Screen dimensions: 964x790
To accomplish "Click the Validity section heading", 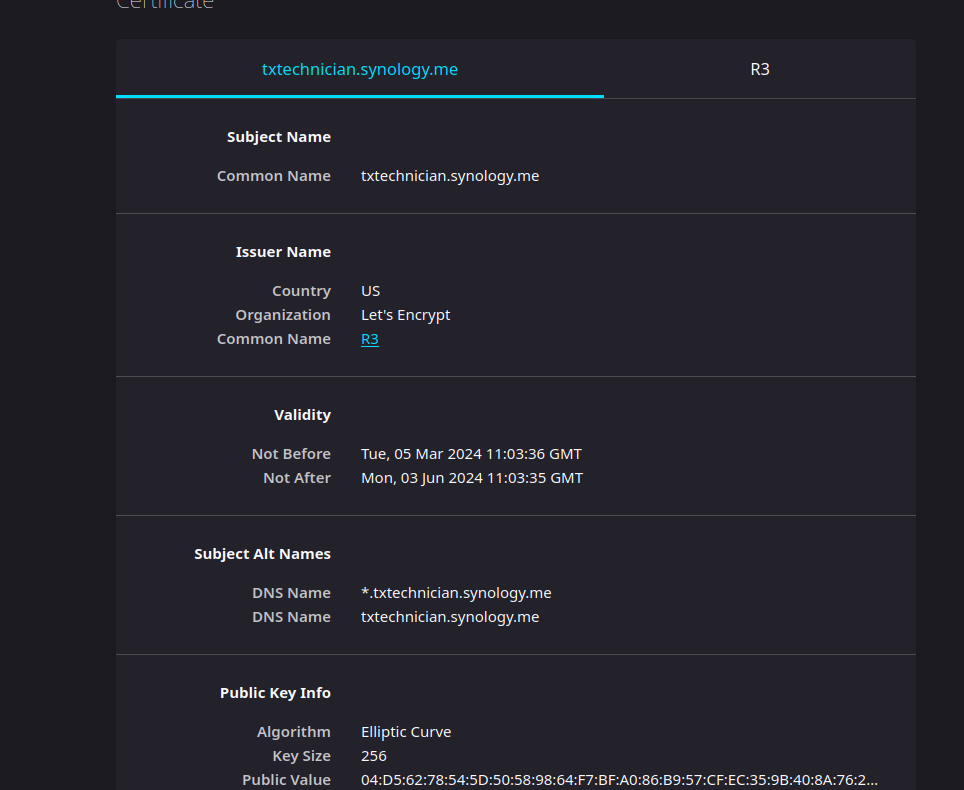I will (x=302, y=415).
